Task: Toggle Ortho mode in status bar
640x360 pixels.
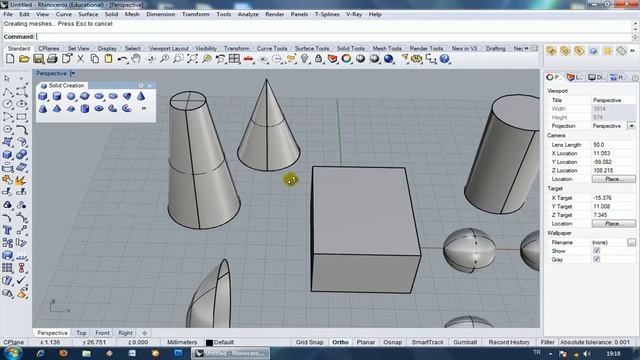Action: click(x=340, y=342)
